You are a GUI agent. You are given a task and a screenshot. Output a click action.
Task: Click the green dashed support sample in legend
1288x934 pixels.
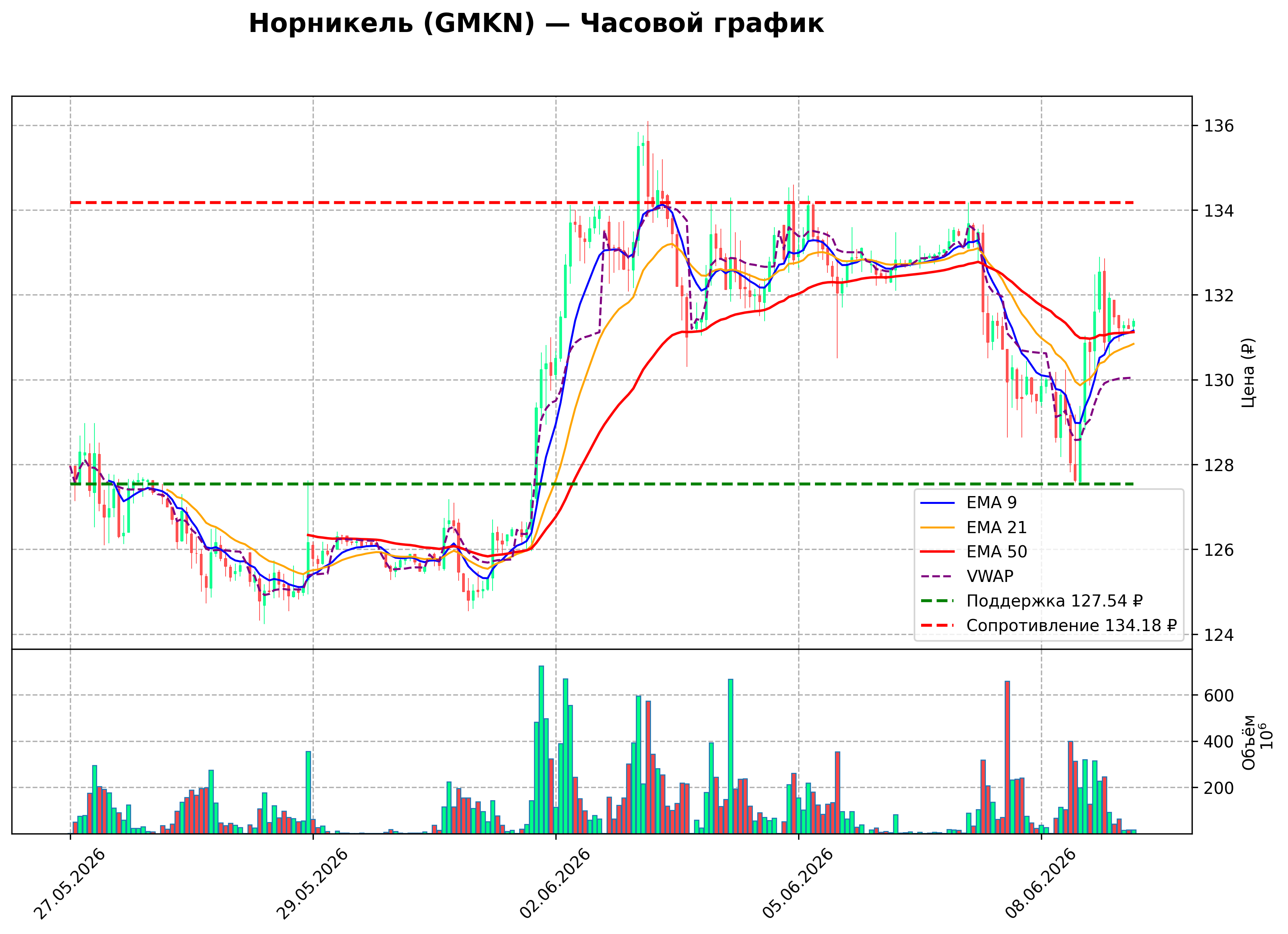coord(937,601)
